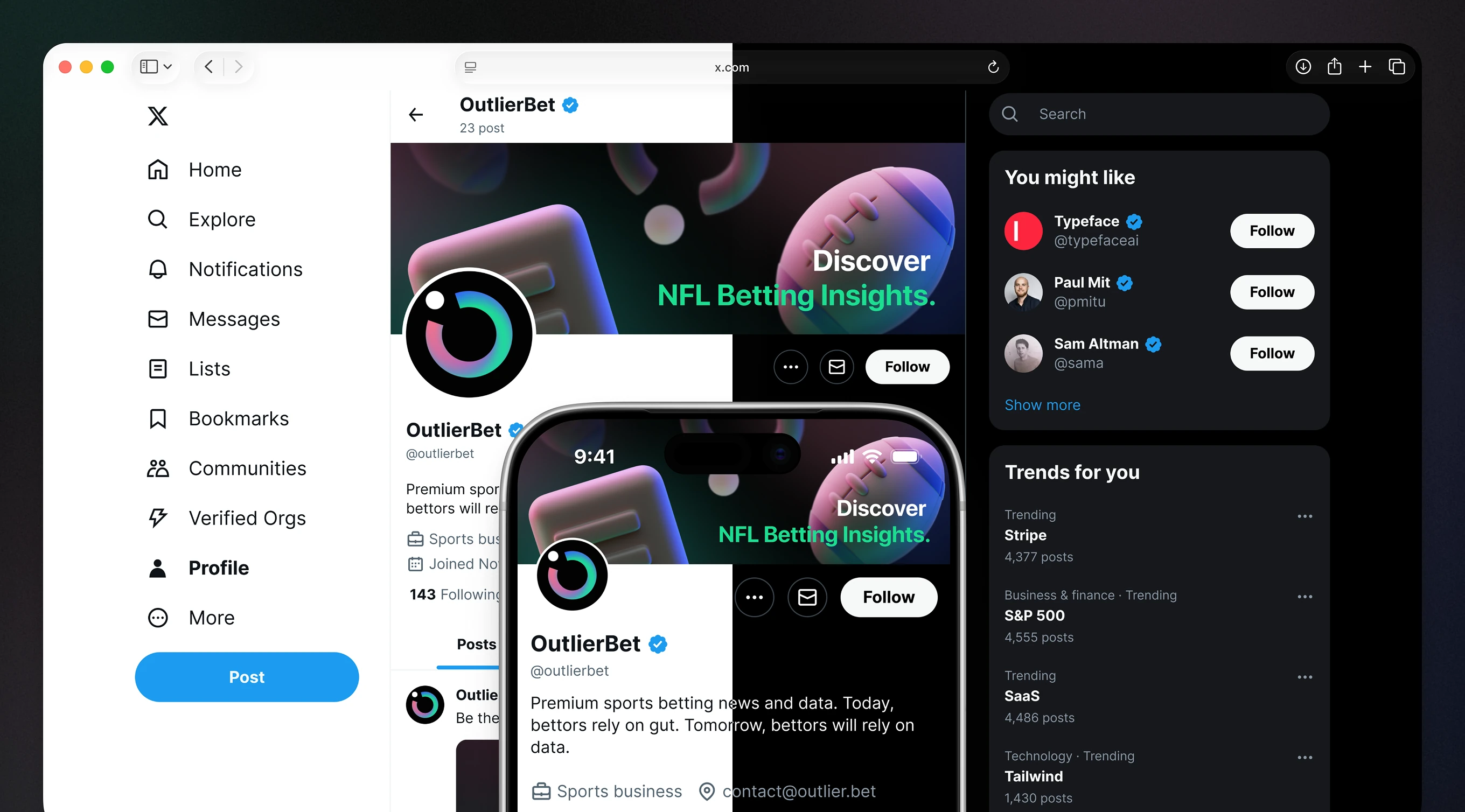Open Notifications bell in sidebar
1465x812 pixels.
click(x=157, y=269)
